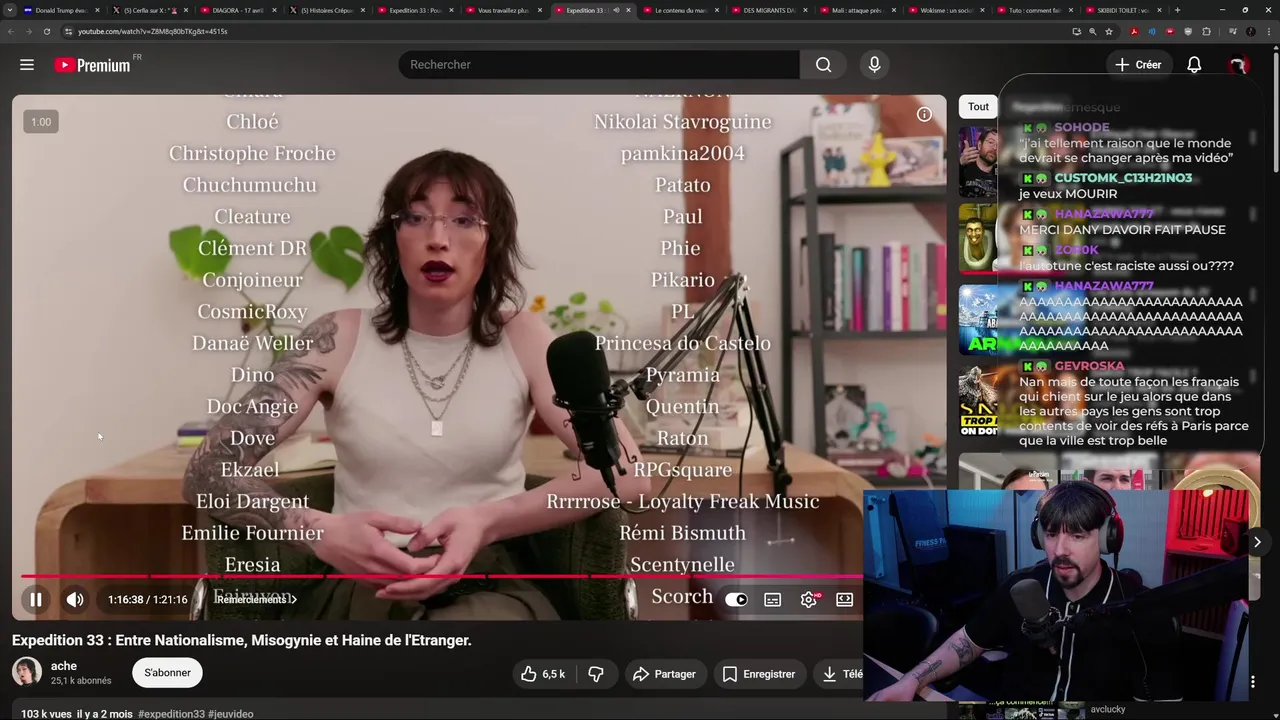Go back in browser history
Screen dimensions: 1280x720
(10, 31)
